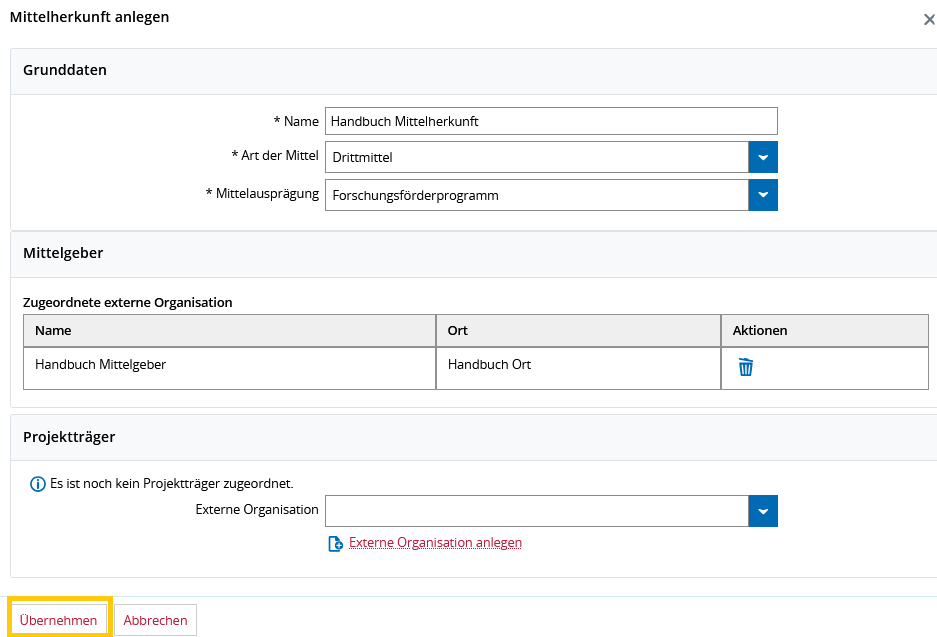The height and width of the screenshot is (637, 937).
Task: Open the Art der Mittel dropdown arrow
Action: (763, 157)
